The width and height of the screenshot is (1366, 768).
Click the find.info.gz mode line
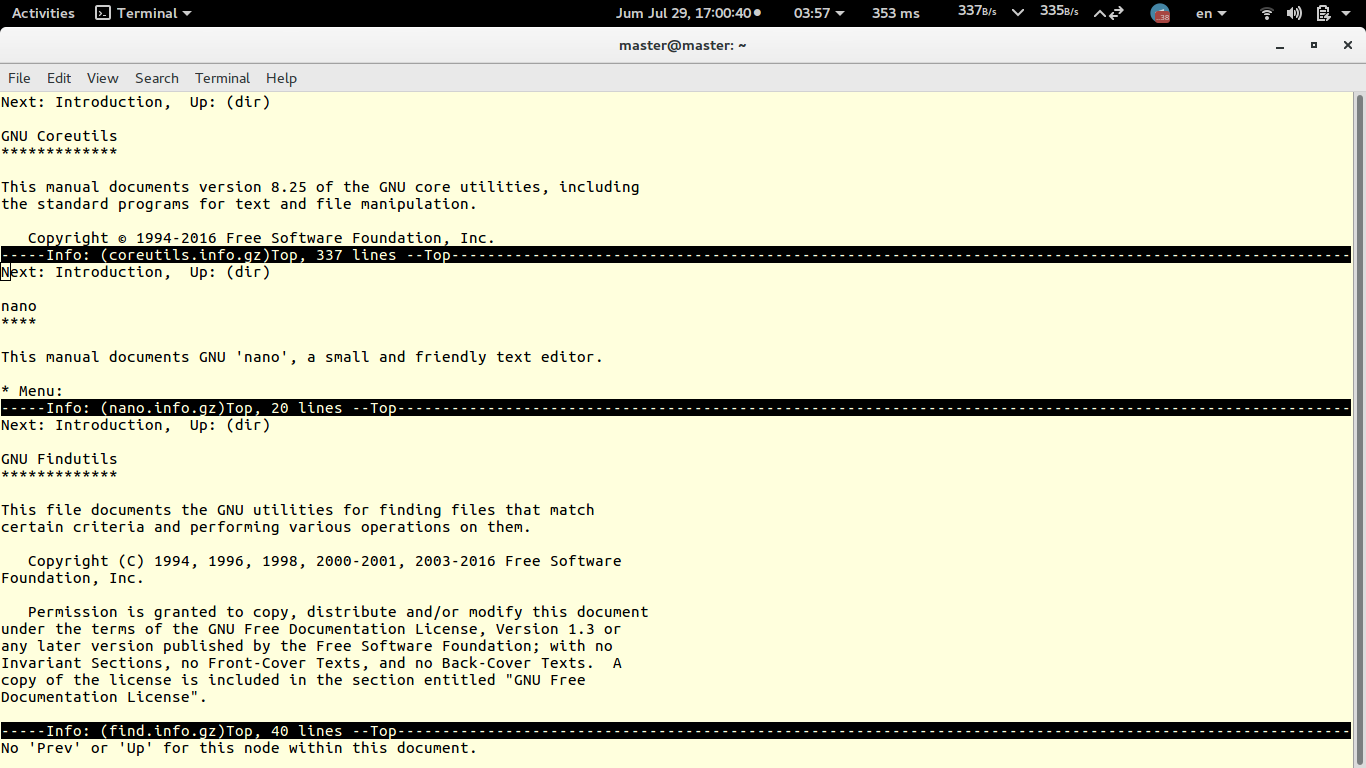pos(675,731)
